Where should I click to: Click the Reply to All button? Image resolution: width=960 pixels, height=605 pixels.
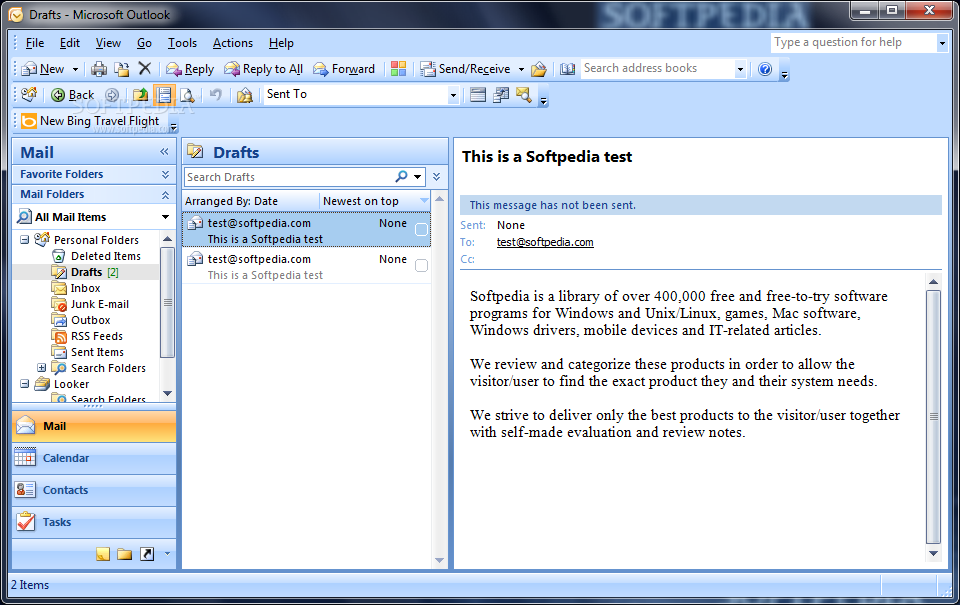pyautogui.click(x=264, y=69)
